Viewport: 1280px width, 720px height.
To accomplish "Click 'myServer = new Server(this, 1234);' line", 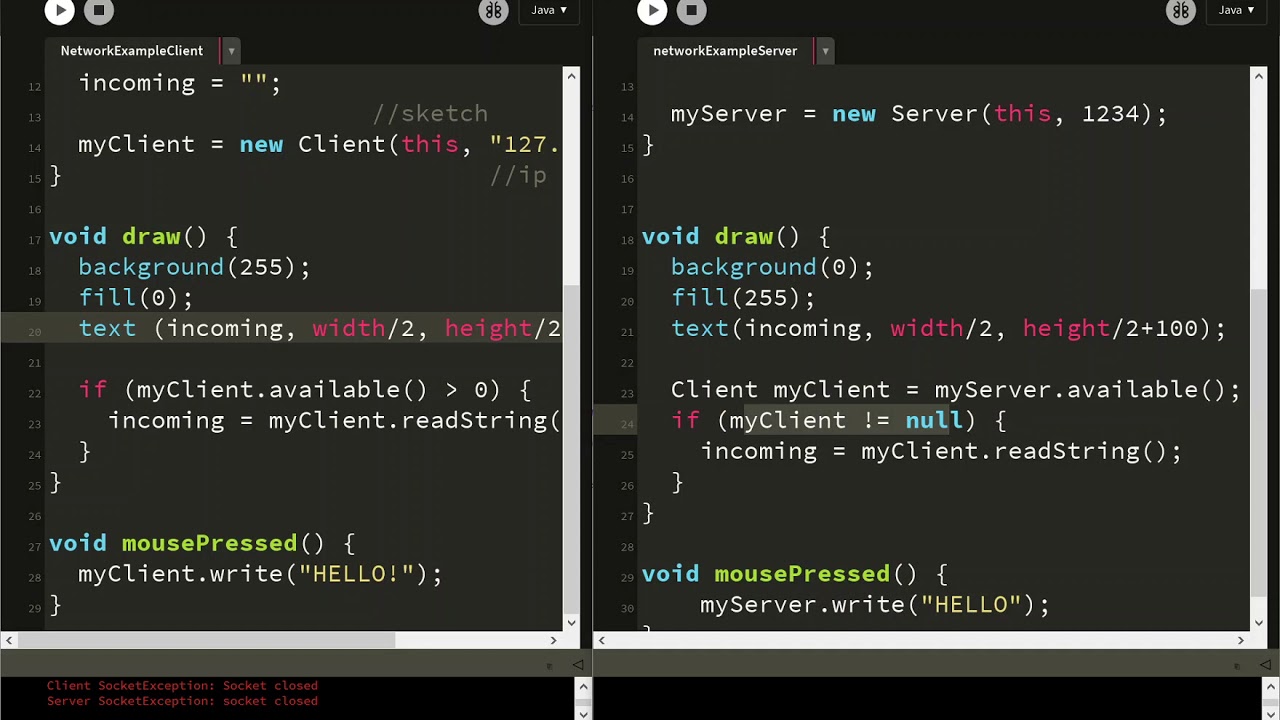I will click(918, 114).
